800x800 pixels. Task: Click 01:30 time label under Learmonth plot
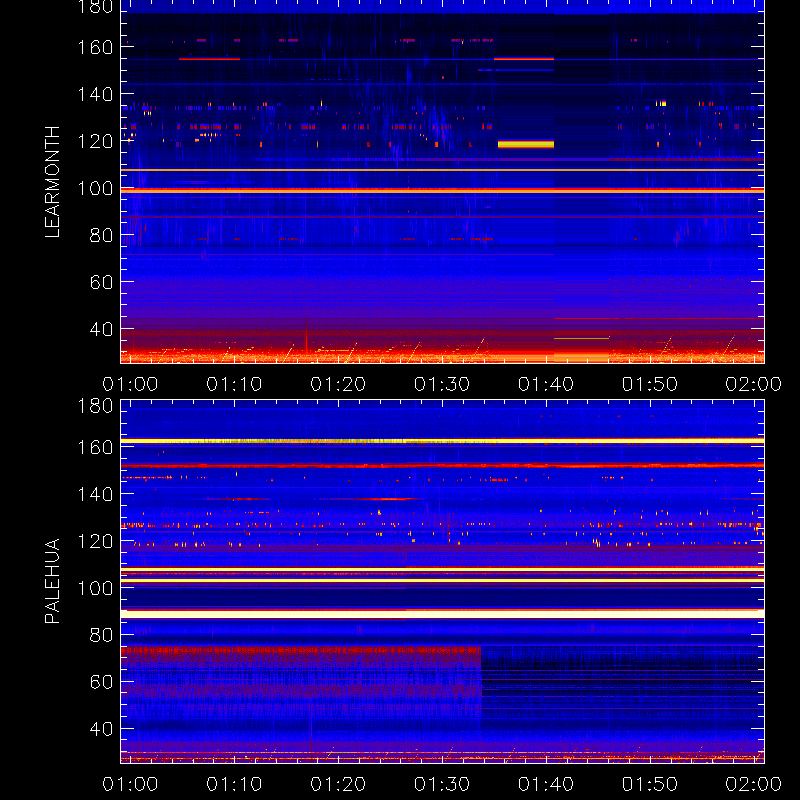442,384
